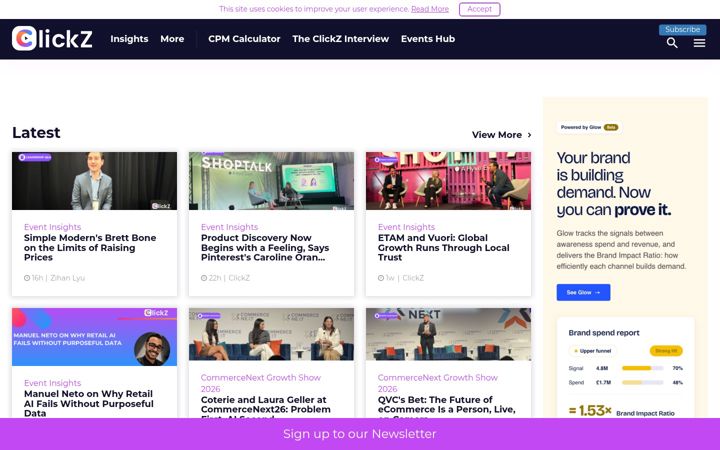This screenshot has width=720, height=450.
Task: Open the hamburger menu icon
Action: 699,43
